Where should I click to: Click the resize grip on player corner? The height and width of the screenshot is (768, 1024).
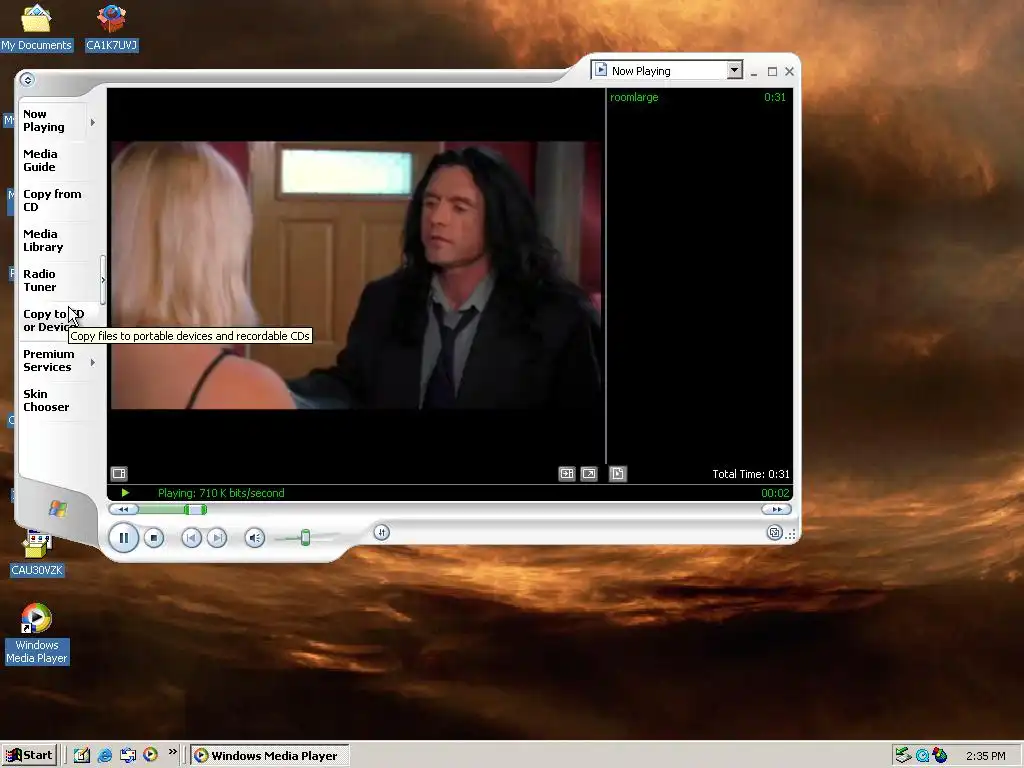coord(791,534)
